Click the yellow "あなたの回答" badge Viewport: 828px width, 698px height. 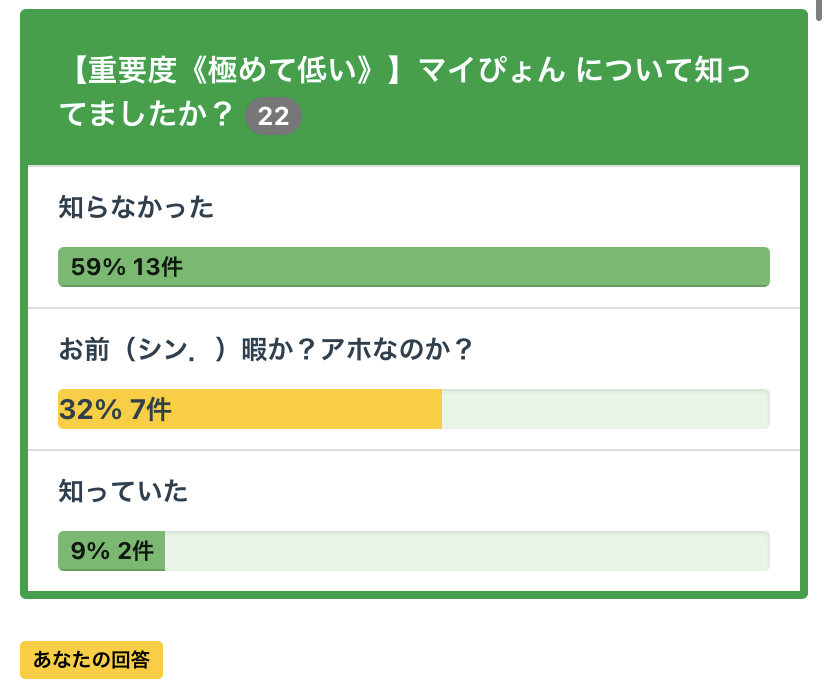point(91,660)
